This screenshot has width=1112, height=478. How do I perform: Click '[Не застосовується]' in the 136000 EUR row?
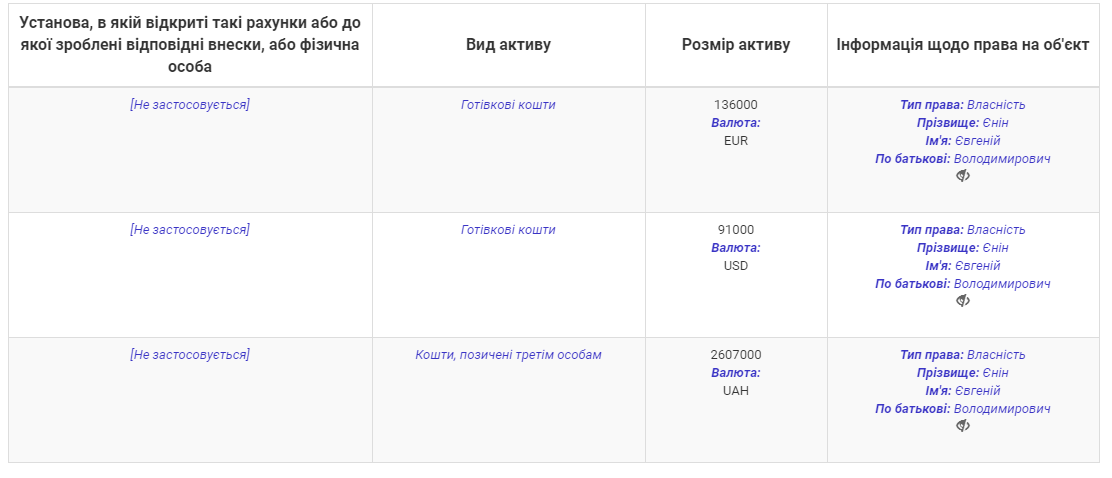(190, 105)
